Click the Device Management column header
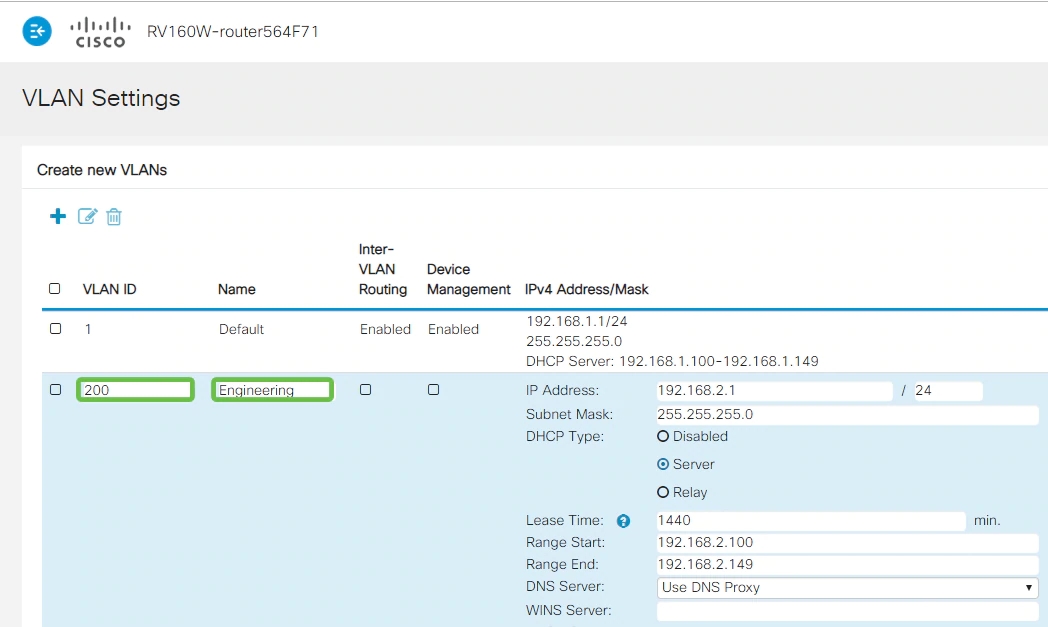This screenshot has width=1048, height=627. click(x=469, y=279)
